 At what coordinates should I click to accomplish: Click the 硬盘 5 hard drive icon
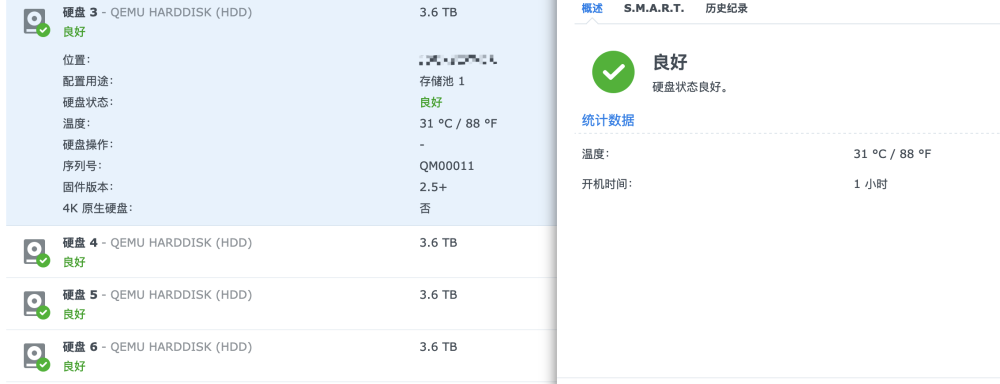[36, 305]
